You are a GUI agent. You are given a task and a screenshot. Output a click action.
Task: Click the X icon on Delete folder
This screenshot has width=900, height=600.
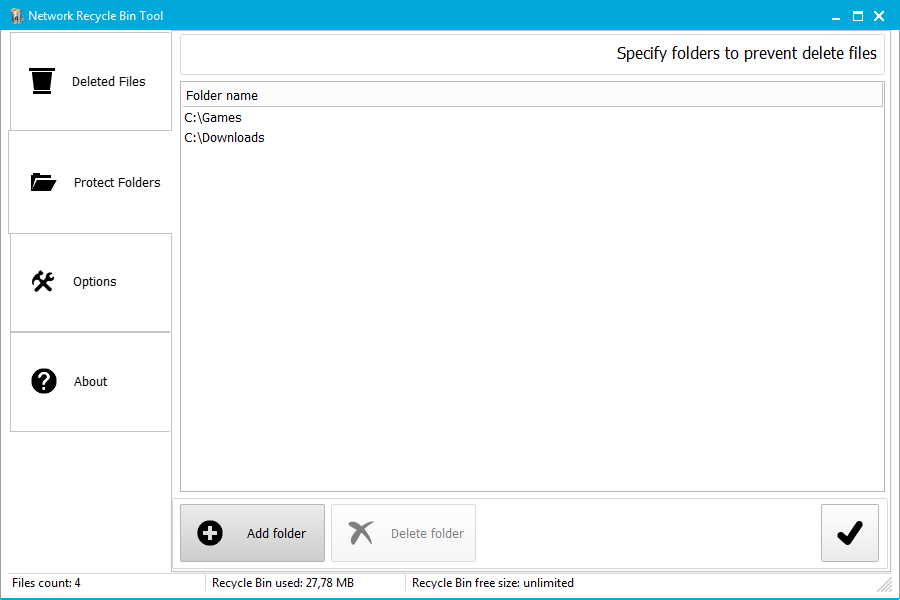(x=361, y=533)
